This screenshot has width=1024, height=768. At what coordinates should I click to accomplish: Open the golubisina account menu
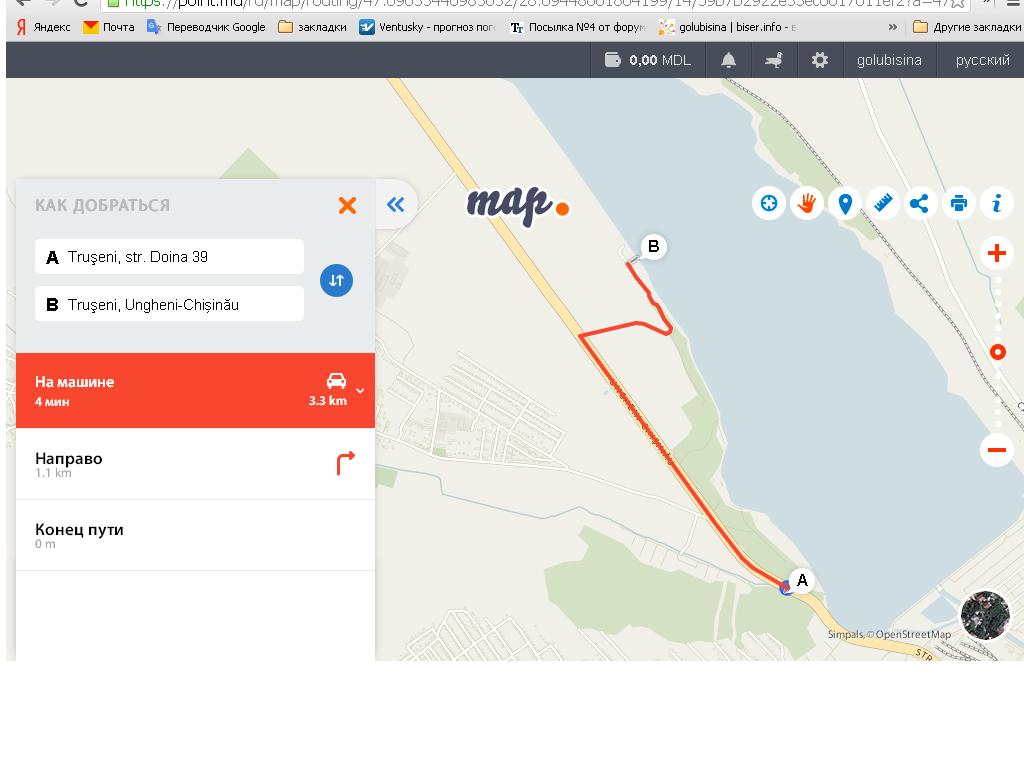click(888, 60)
